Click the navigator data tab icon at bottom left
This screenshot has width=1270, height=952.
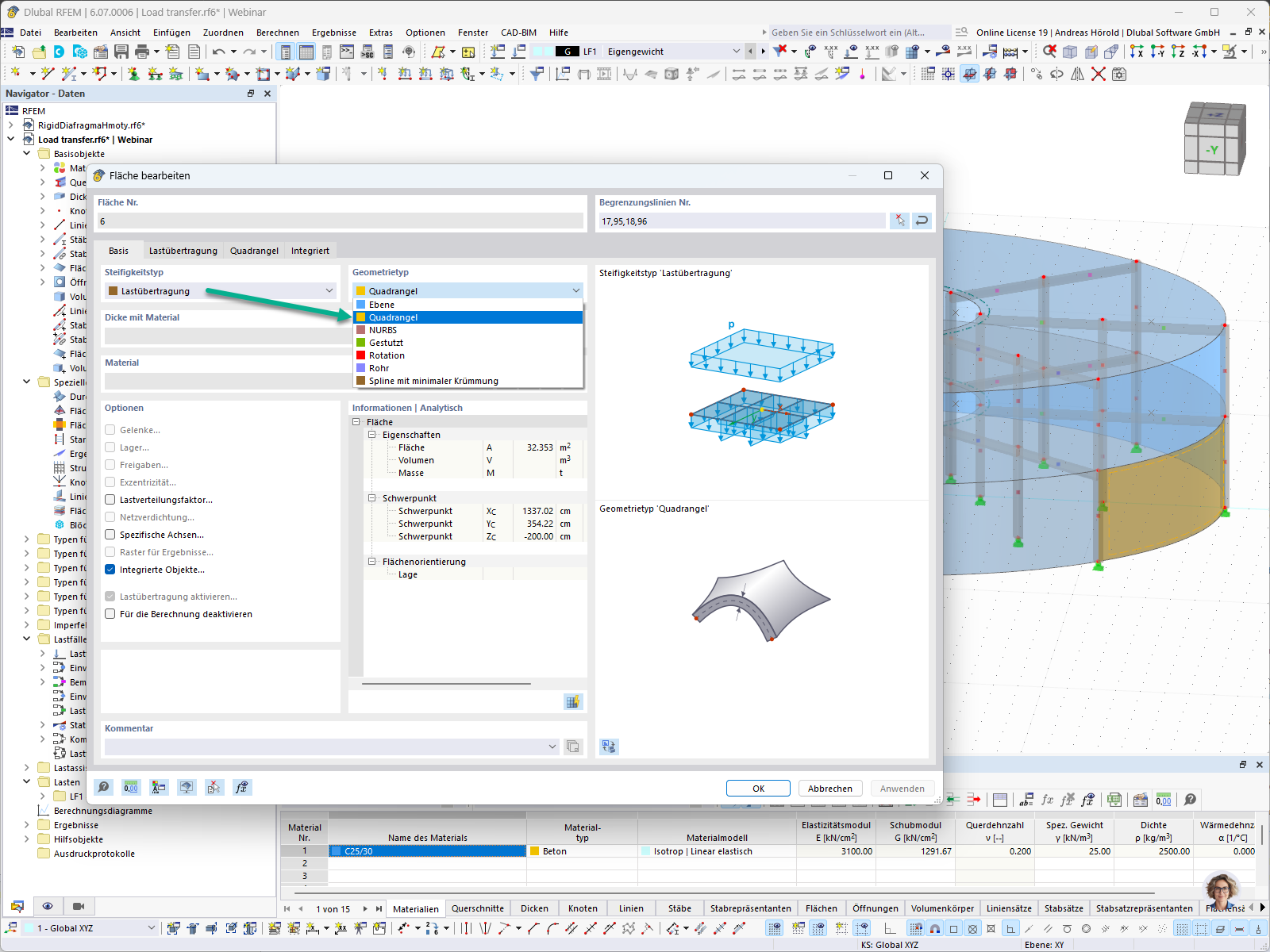17,906
